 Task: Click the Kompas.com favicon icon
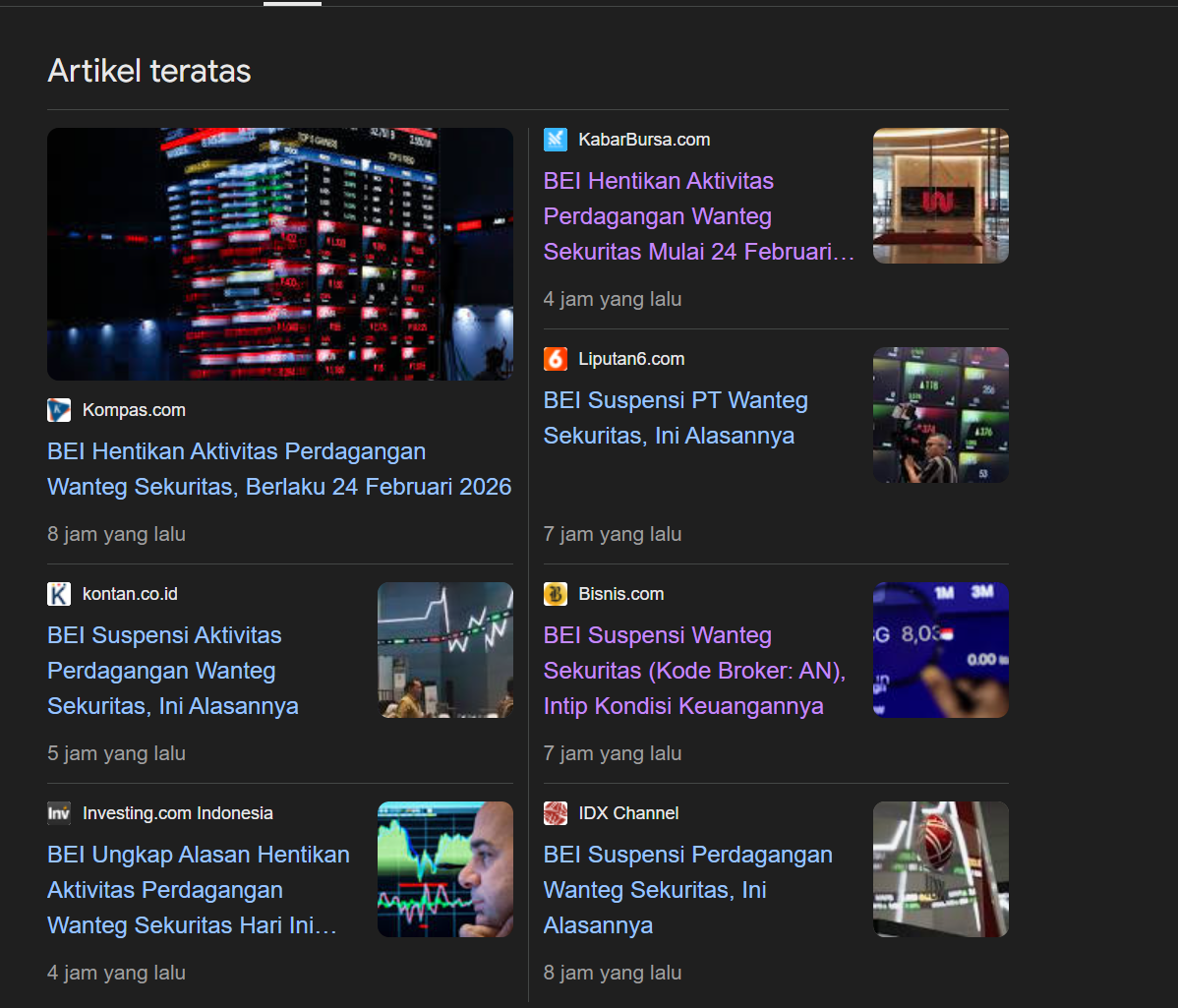pos(59,410)
